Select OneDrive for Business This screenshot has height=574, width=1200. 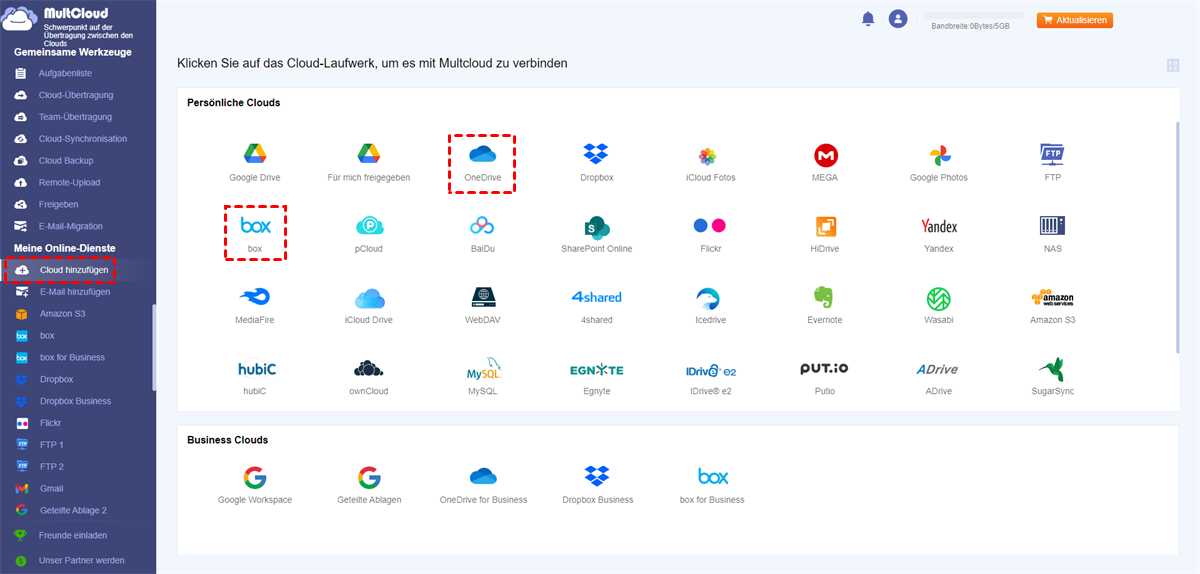point(483,485)
